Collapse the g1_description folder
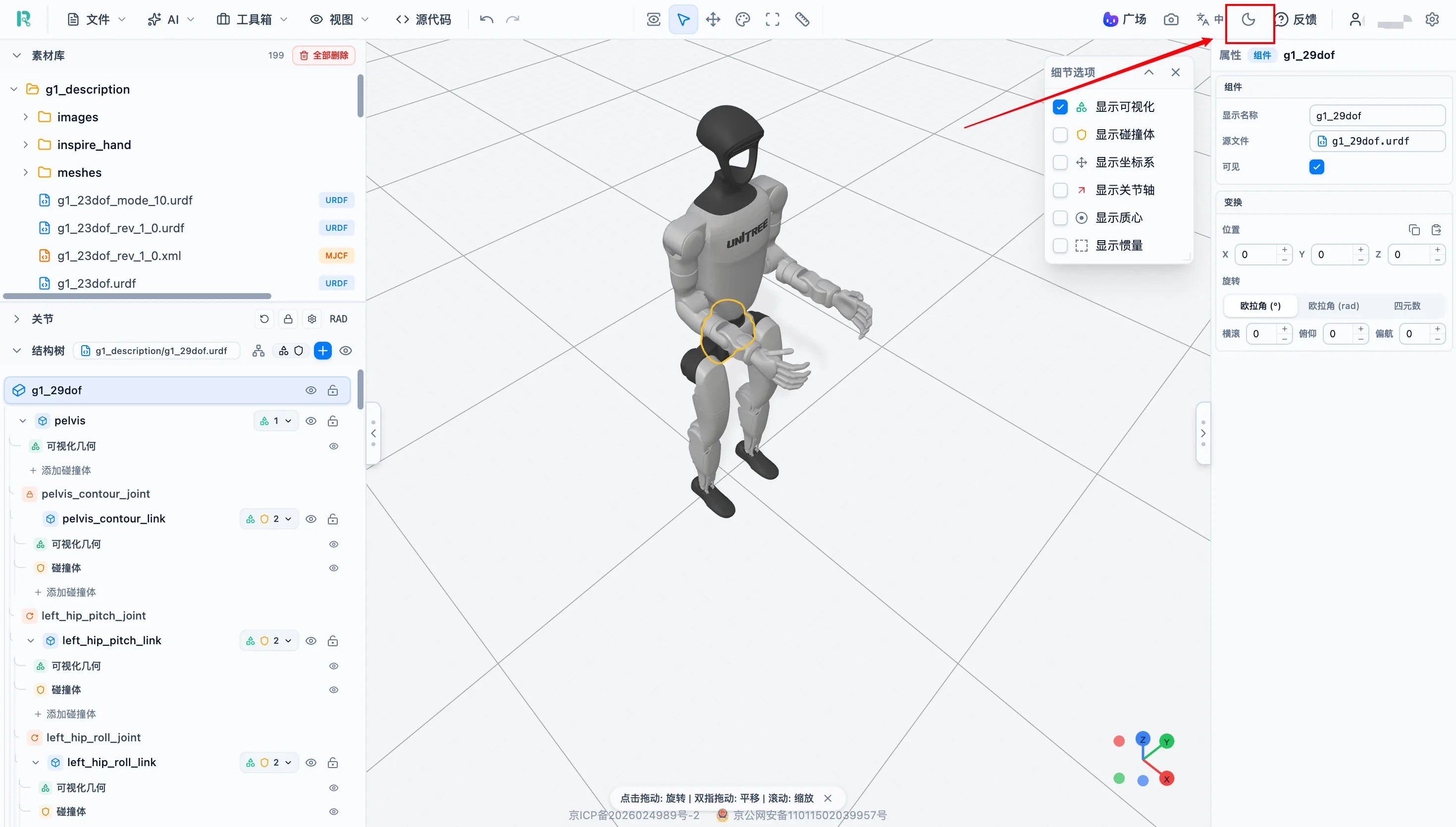The width and height of the screenshot is (1456, 827). 14,89
